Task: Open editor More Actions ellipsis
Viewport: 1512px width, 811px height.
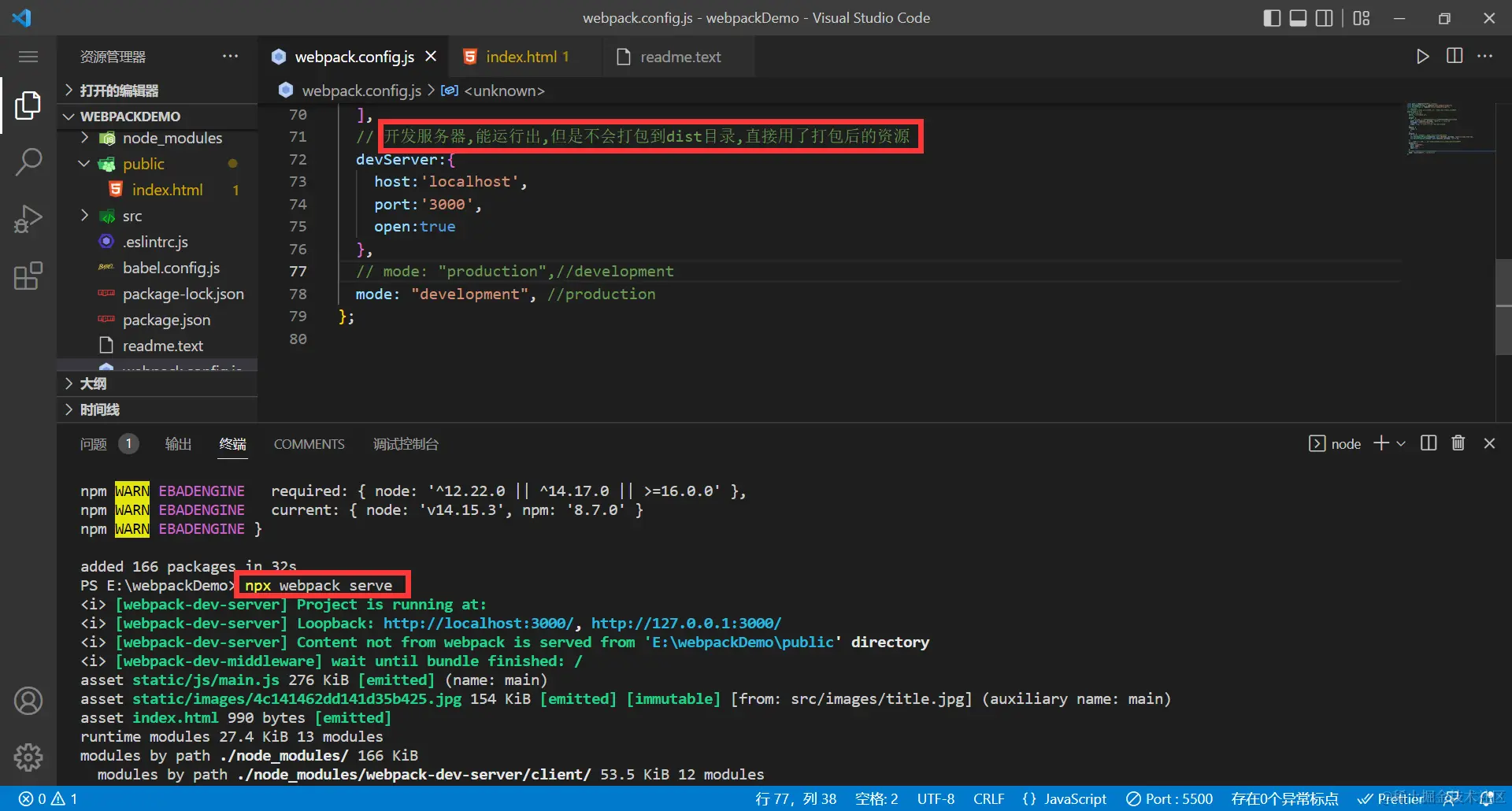Action: [1485, 56]
